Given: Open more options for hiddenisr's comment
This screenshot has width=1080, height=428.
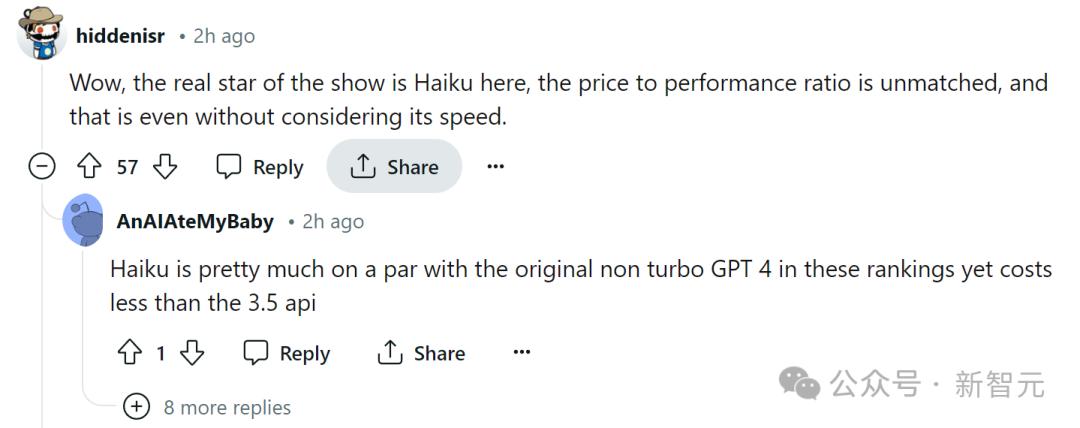Looking at the screenshot, I should click(495, 167).
